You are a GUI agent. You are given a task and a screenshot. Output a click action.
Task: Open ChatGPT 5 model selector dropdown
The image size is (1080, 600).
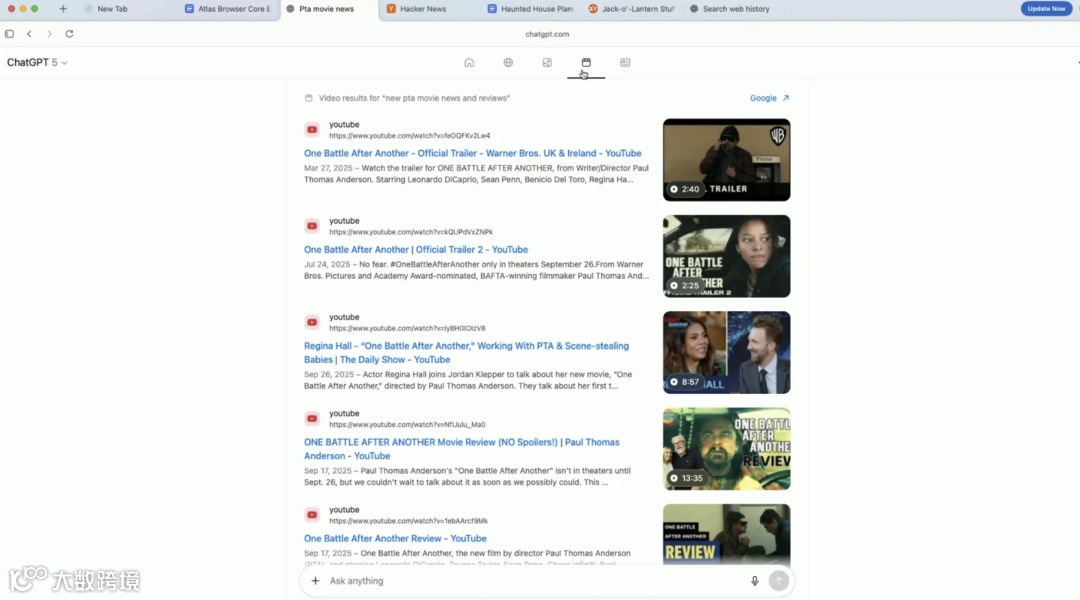click(x=37, y=63)
